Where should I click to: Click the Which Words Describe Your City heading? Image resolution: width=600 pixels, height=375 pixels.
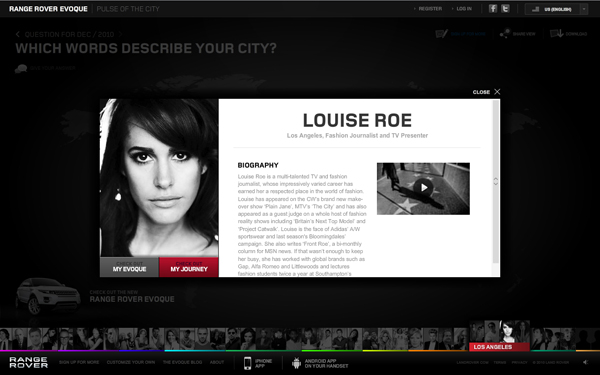[146, 49]
